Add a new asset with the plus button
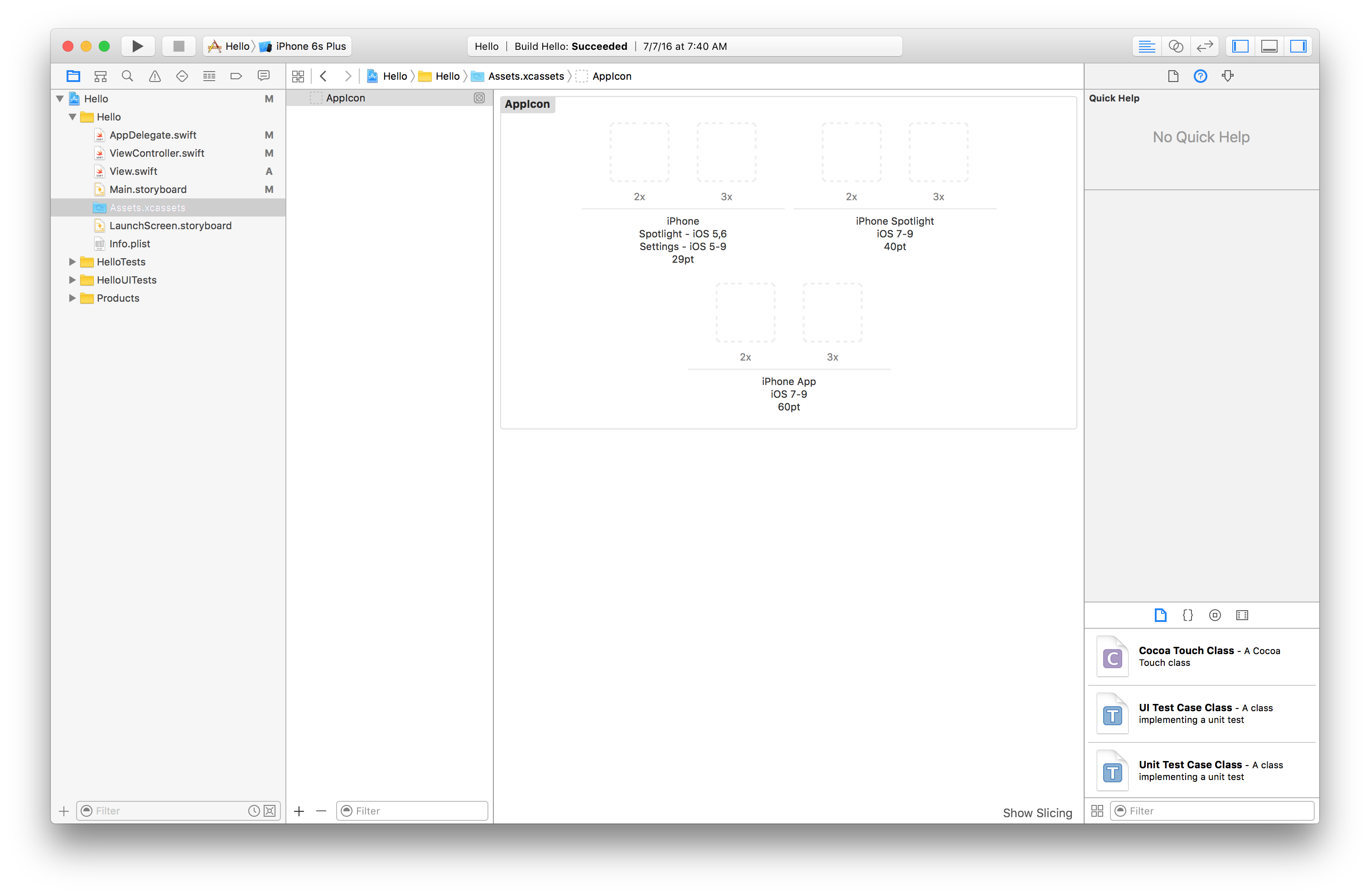Viewport: 1370px width, 896px height. (x=299, y=811)
